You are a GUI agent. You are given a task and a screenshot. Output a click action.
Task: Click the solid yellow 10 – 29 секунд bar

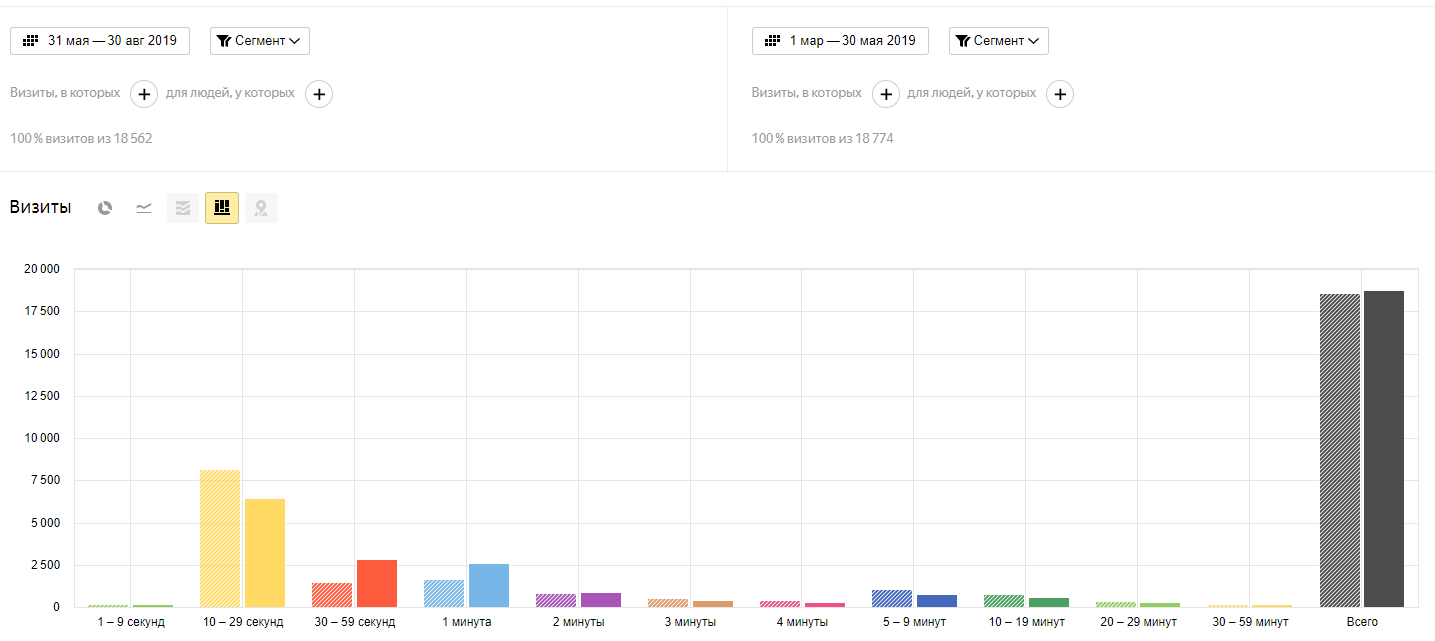pyautogui.click(x=265, y=553)
